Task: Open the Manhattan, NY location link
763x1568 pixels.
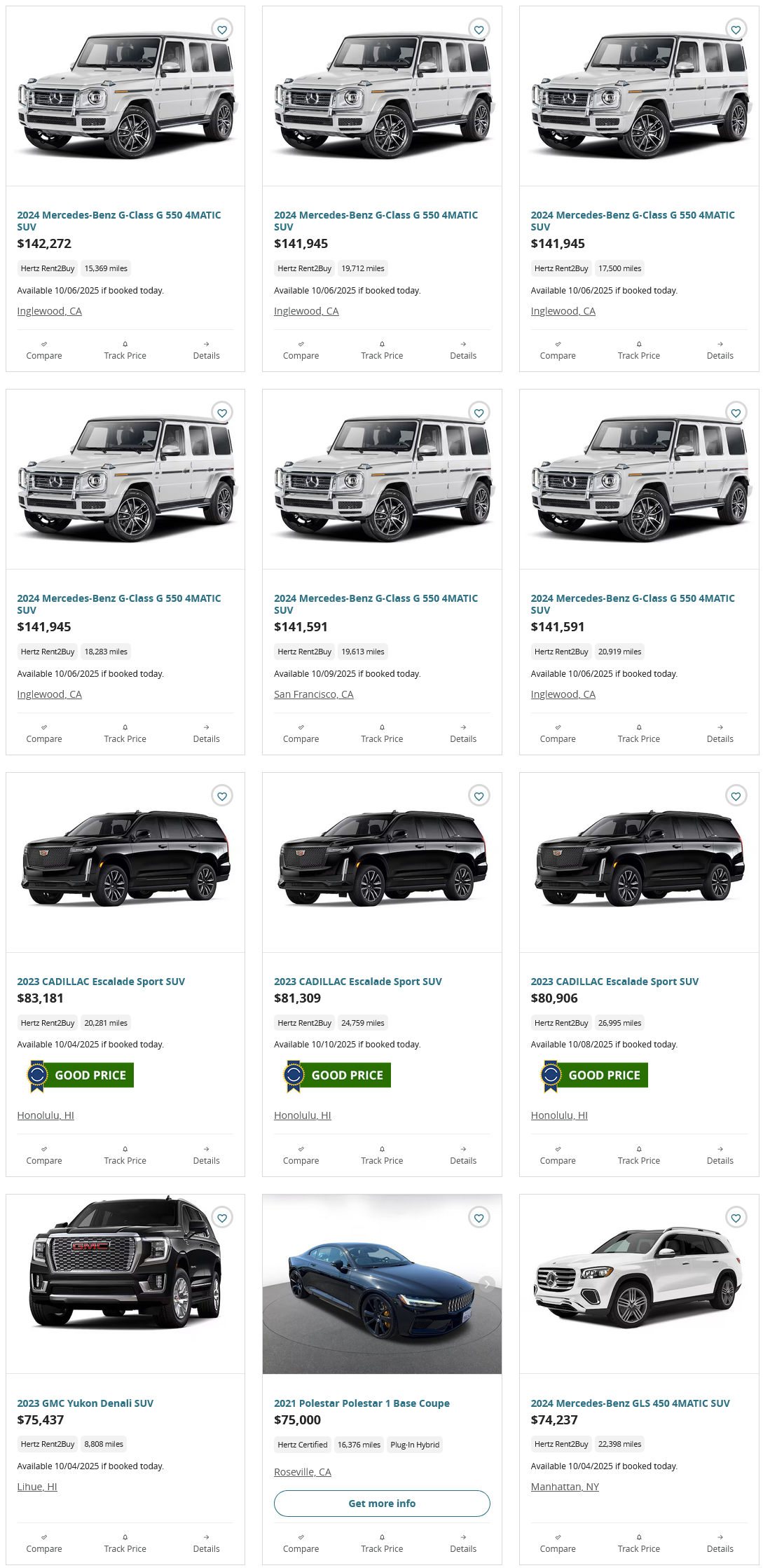Action: pos(565,1487)
